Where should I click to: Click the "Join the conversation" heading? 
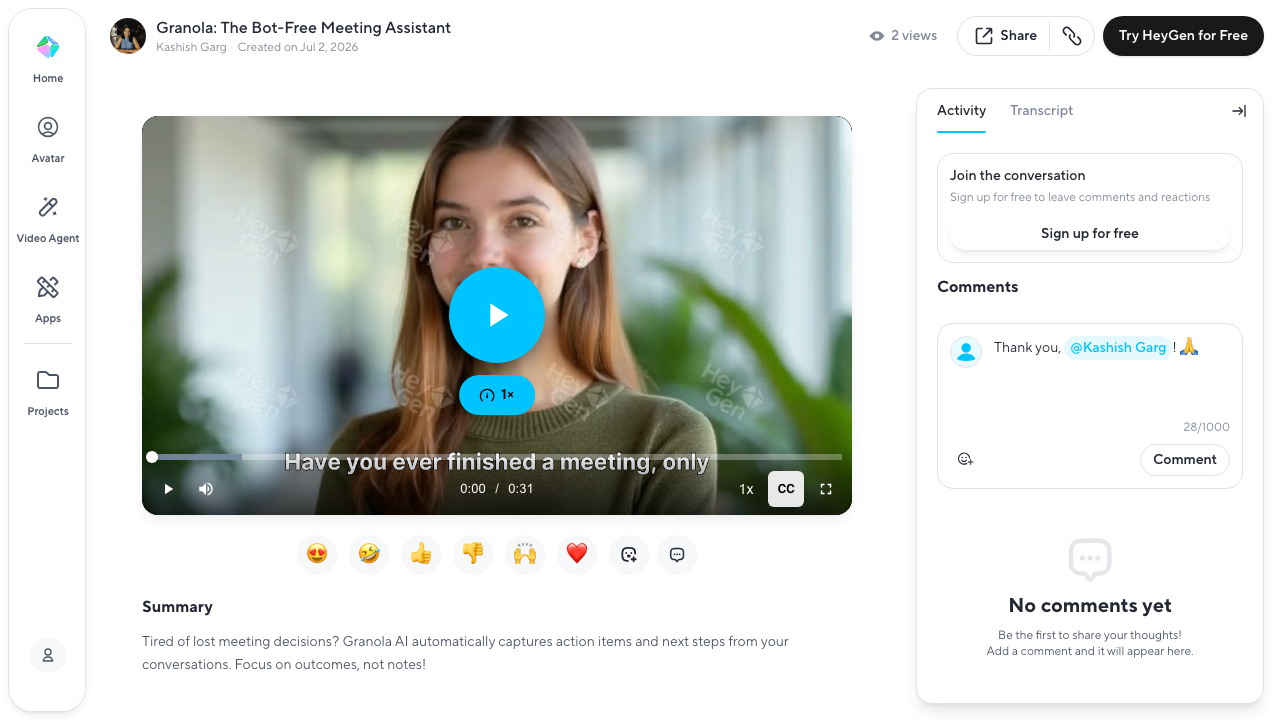click(x=1018, y=175)
